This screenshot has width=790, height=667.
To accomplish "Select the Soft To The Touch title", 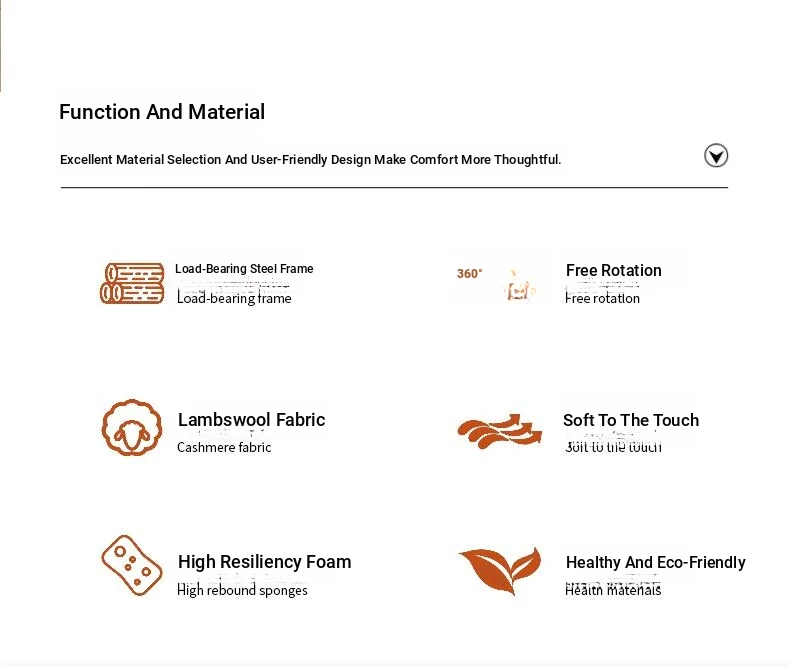I will [630, 420].
